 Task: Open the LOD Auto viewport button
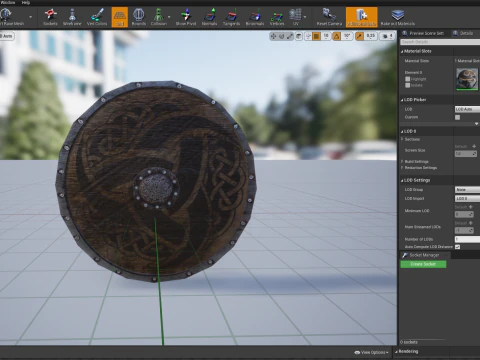pos(7,36)
